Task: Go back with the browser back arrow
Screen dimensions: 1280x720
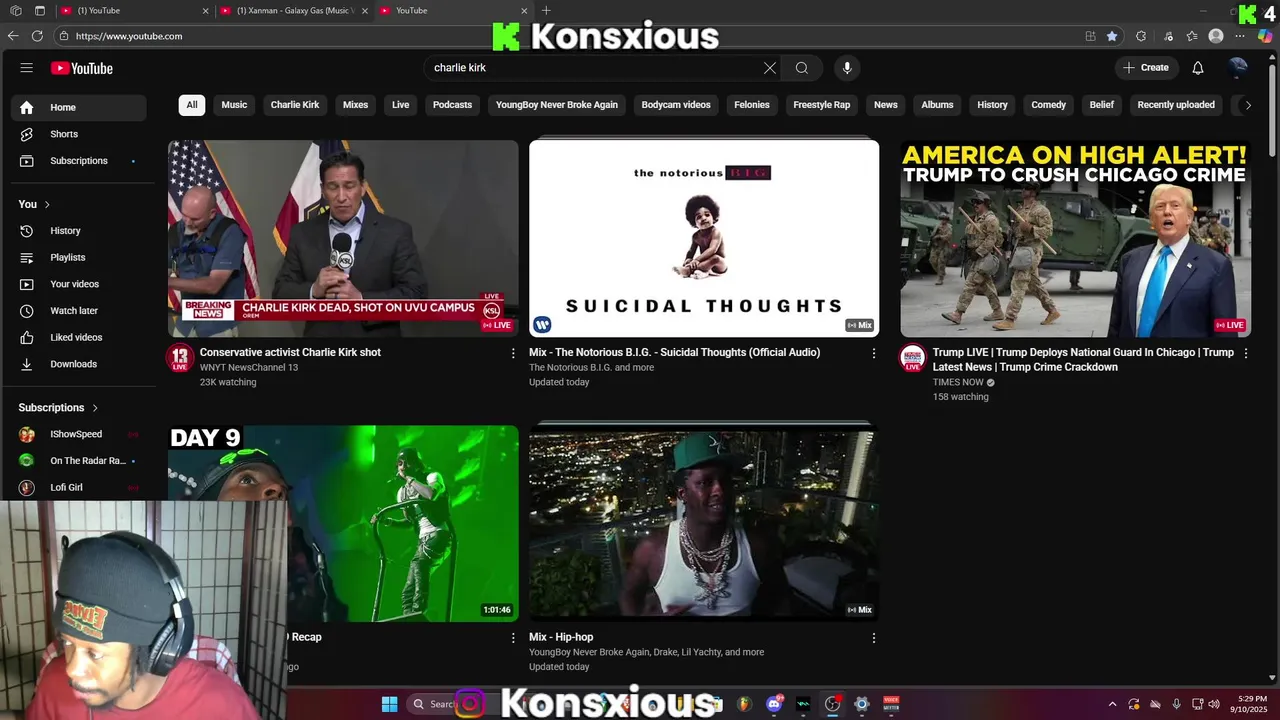Action: point(13,36)
